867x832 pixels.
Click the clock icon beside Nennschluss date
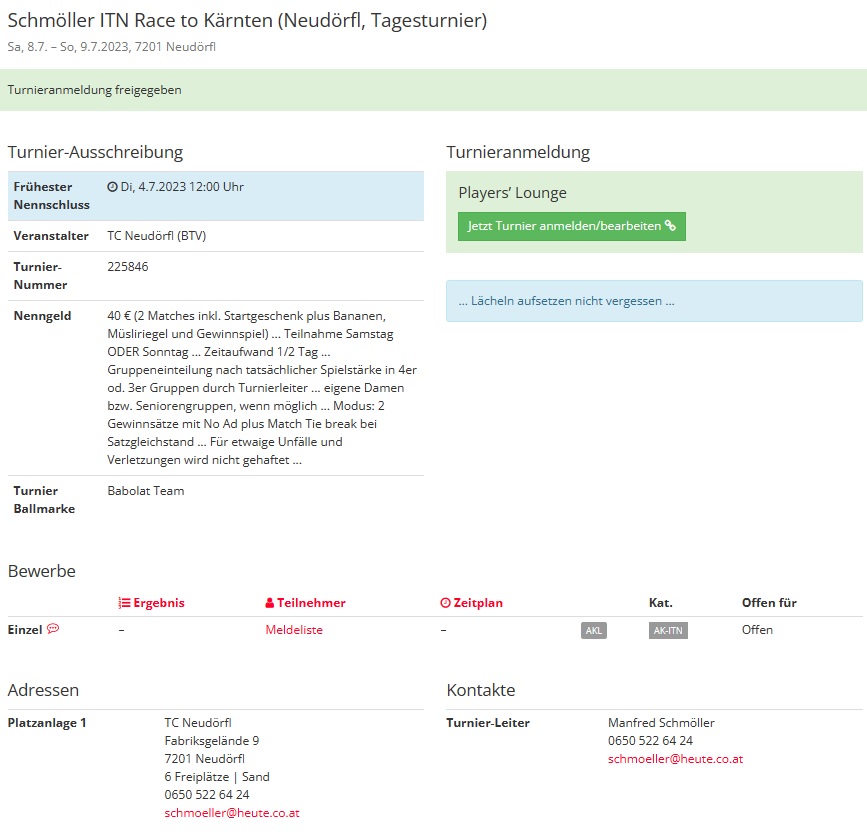[112, 187]
